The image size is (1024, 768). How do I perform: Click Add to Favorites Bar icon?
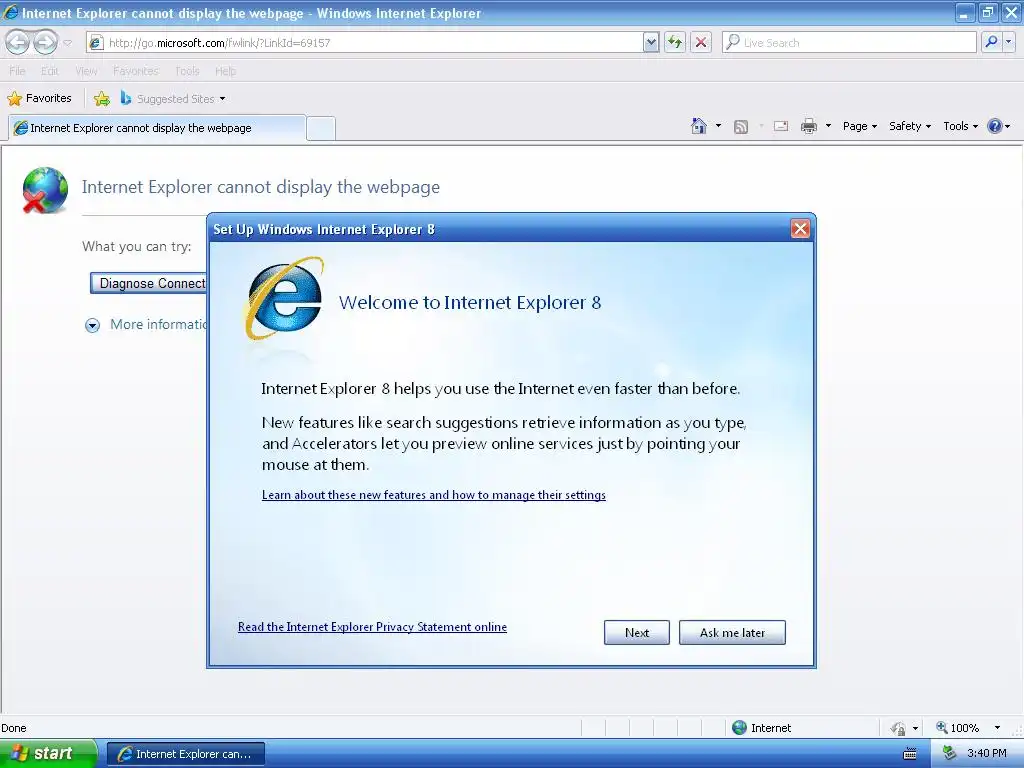point(102,99)
